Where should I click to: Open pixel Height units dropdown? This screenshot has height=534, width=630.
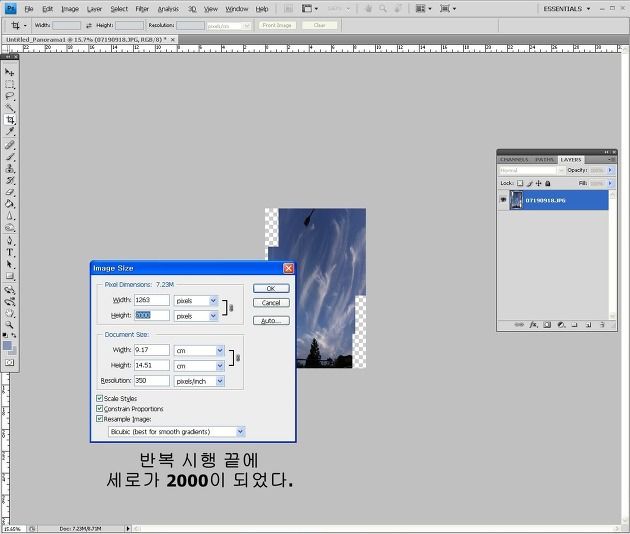pos(213,316)
